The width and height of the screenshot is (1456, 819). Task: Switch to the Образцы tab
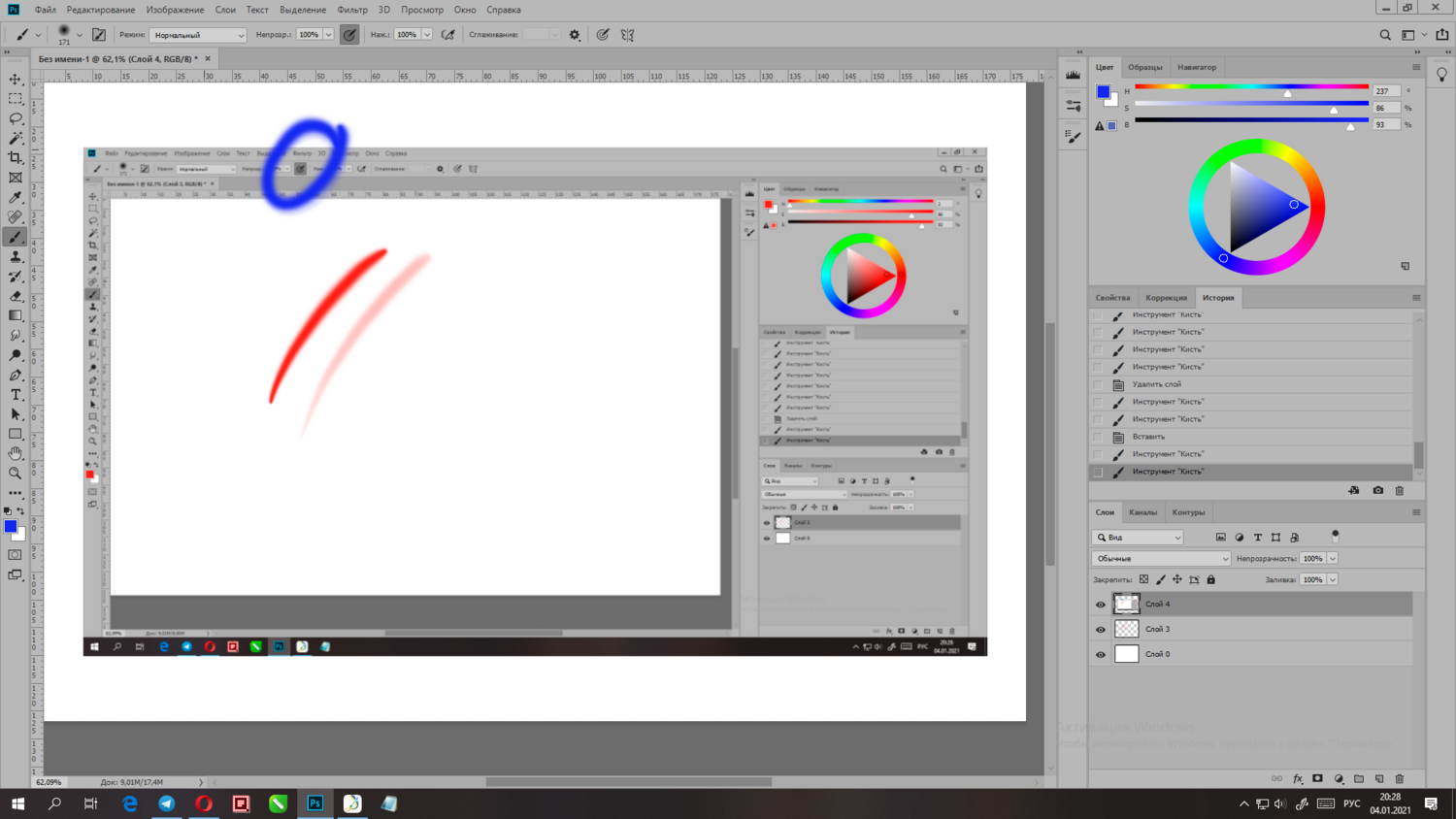[x=1145, y=67]
